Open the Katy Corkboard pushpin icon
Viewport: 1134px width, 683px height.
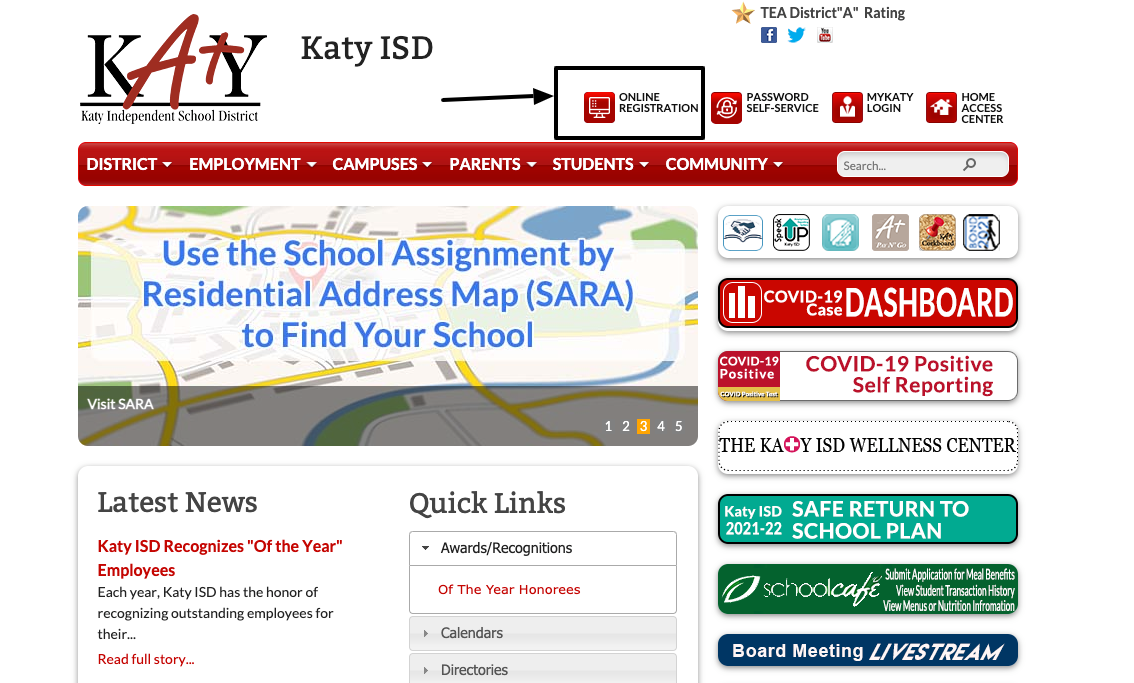tap(937, 233)
